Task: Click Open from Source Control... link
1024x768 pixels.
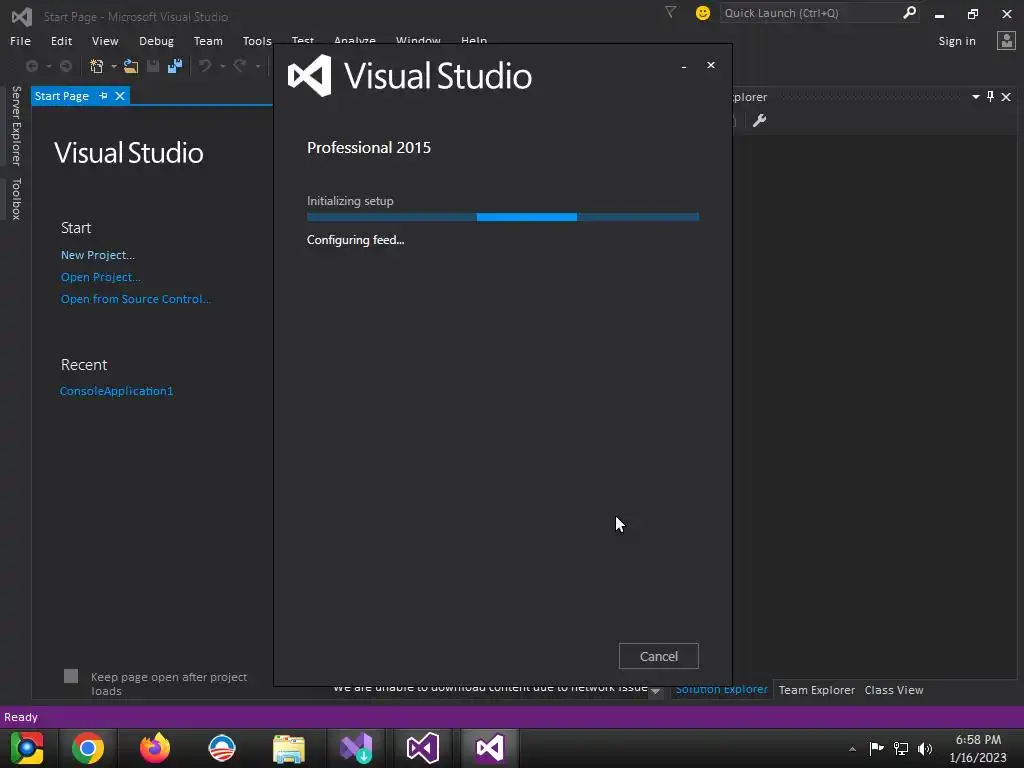Action: click(136, 298)
